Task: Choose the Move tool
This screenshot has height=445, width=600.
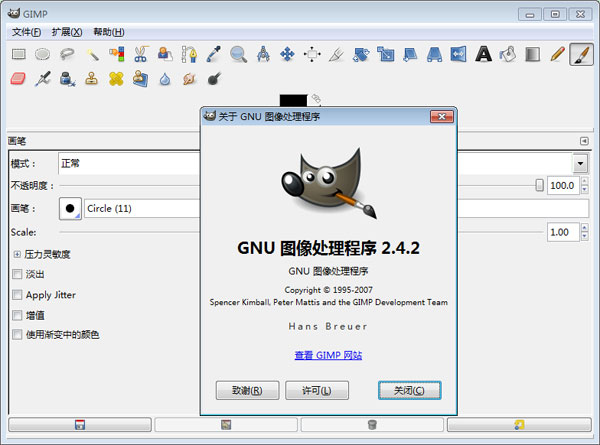Action: tap(287, 54)
